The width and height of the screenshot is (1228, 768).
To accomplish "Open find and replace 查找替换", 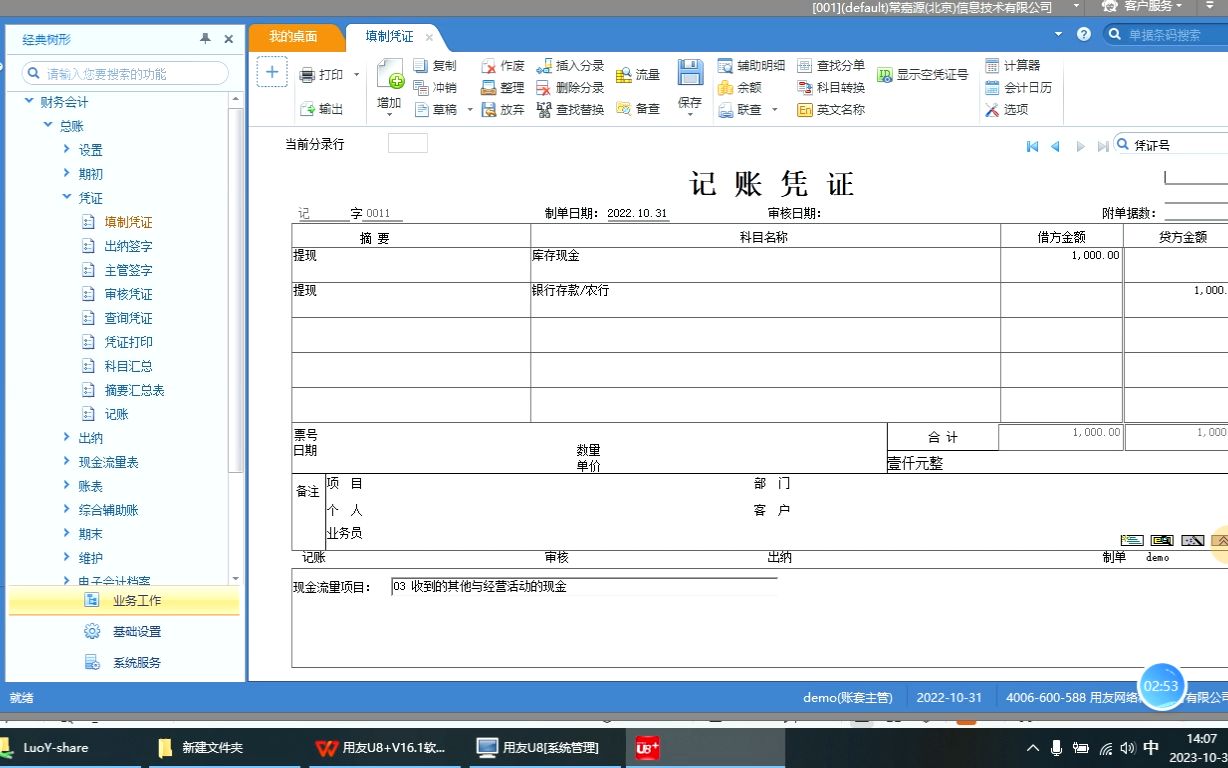I will coord(571,109).
